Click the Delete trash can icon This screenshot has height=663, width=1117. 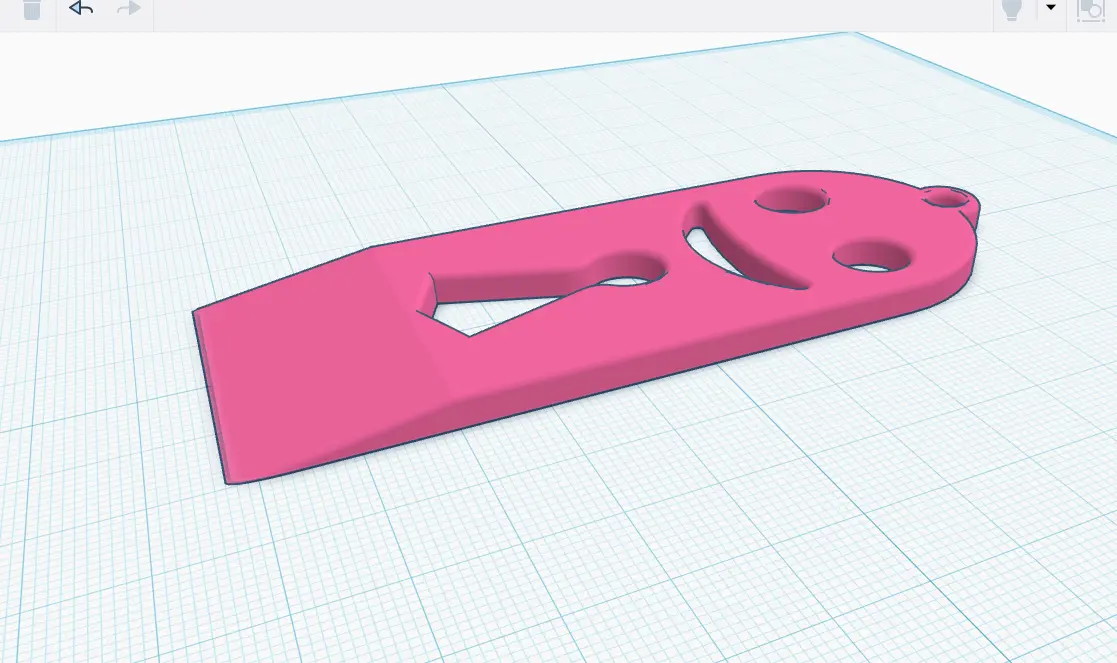[31, 10]
